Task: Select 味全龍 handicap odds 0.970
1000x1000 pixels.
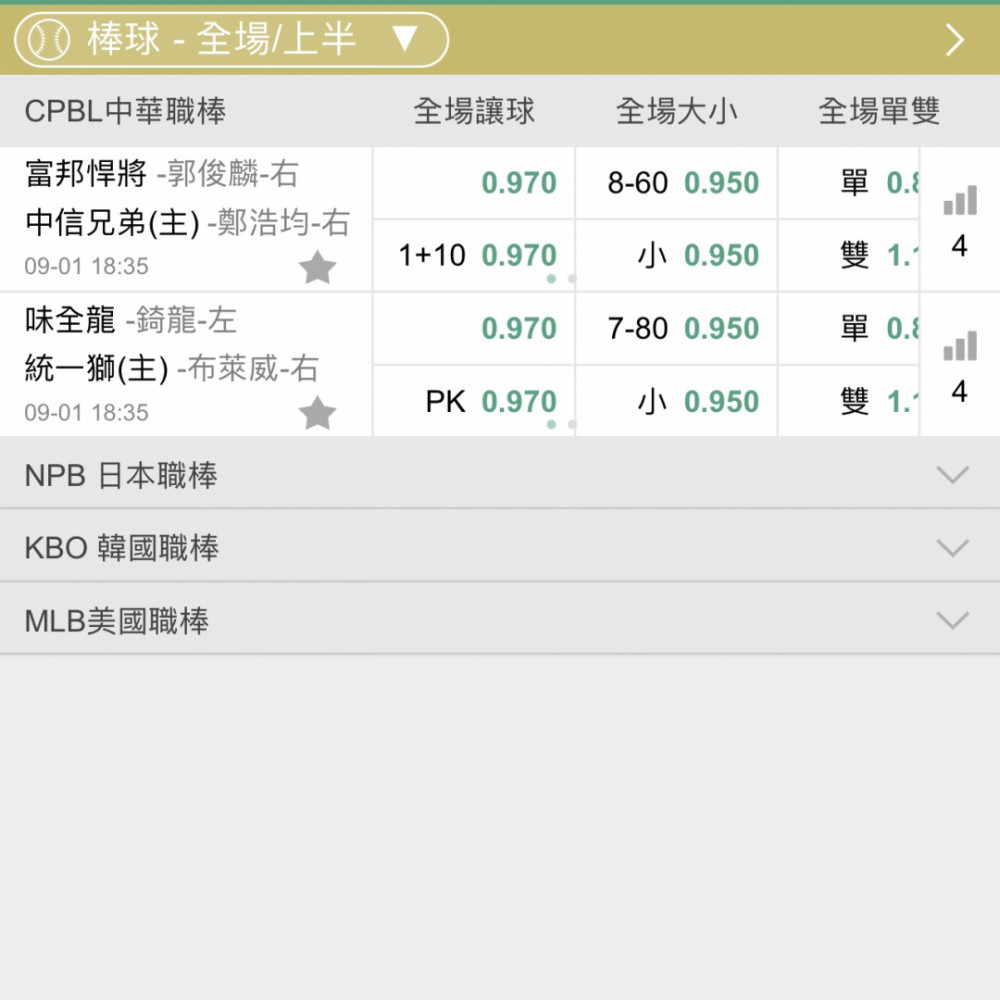Action: 474,328
